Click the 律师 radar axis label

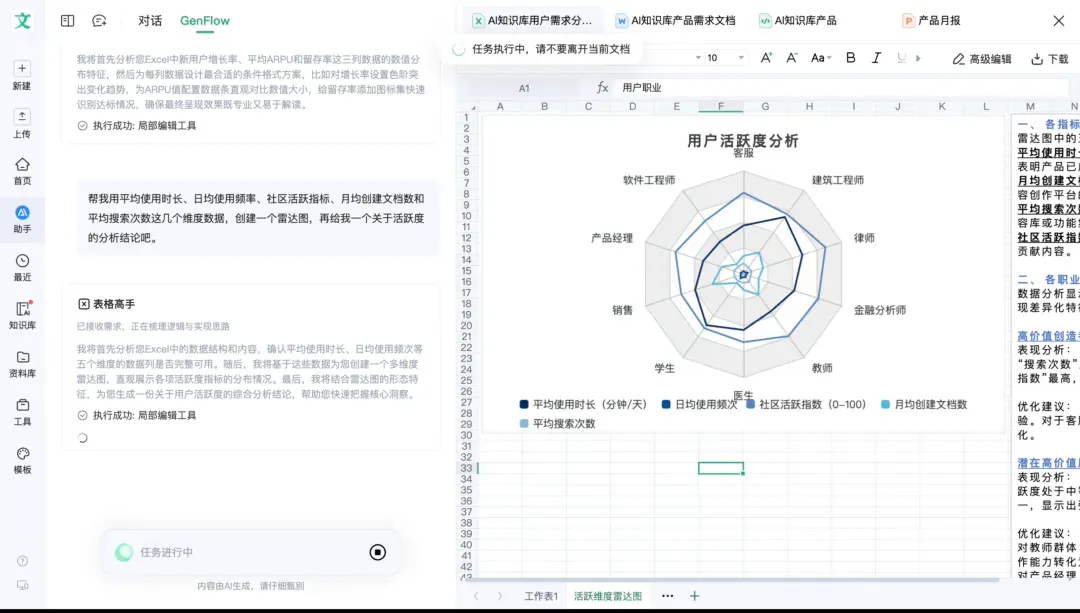(x=864, y=238)
